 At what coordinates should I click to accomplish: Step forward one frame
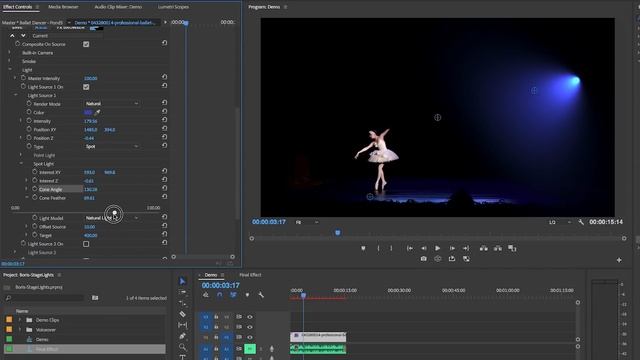coord(452,248)
